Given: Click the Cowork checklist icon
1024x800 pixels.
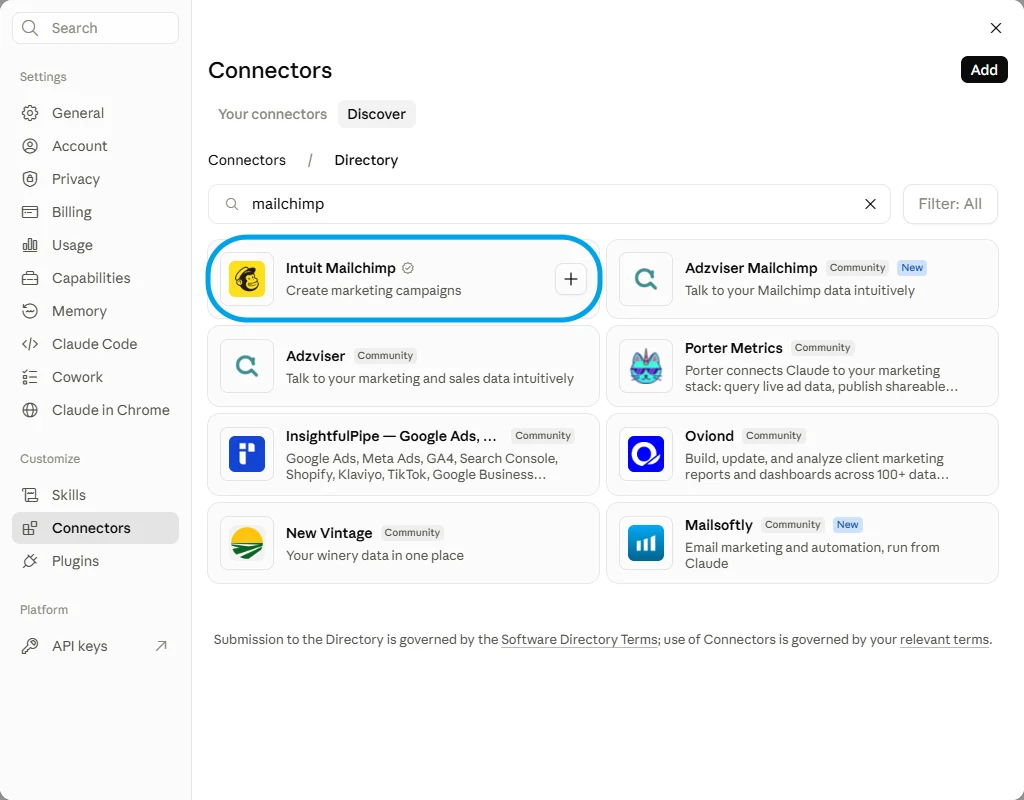Looking at the screenshot, I should coord(30,377).
